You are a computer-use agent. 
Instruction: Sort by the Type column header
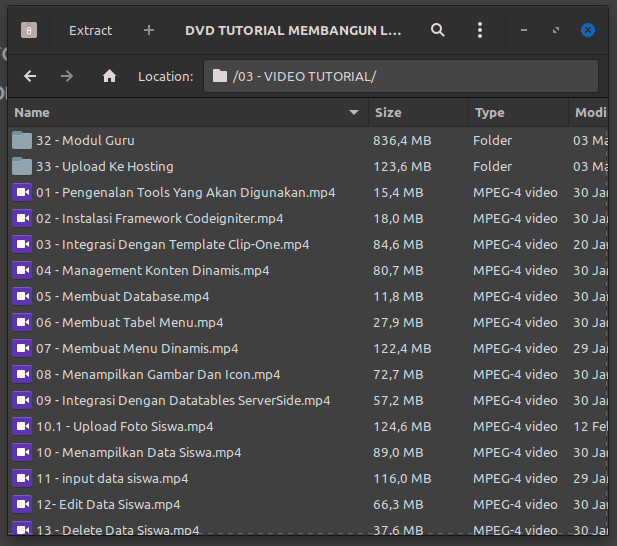tap(517, 113)
